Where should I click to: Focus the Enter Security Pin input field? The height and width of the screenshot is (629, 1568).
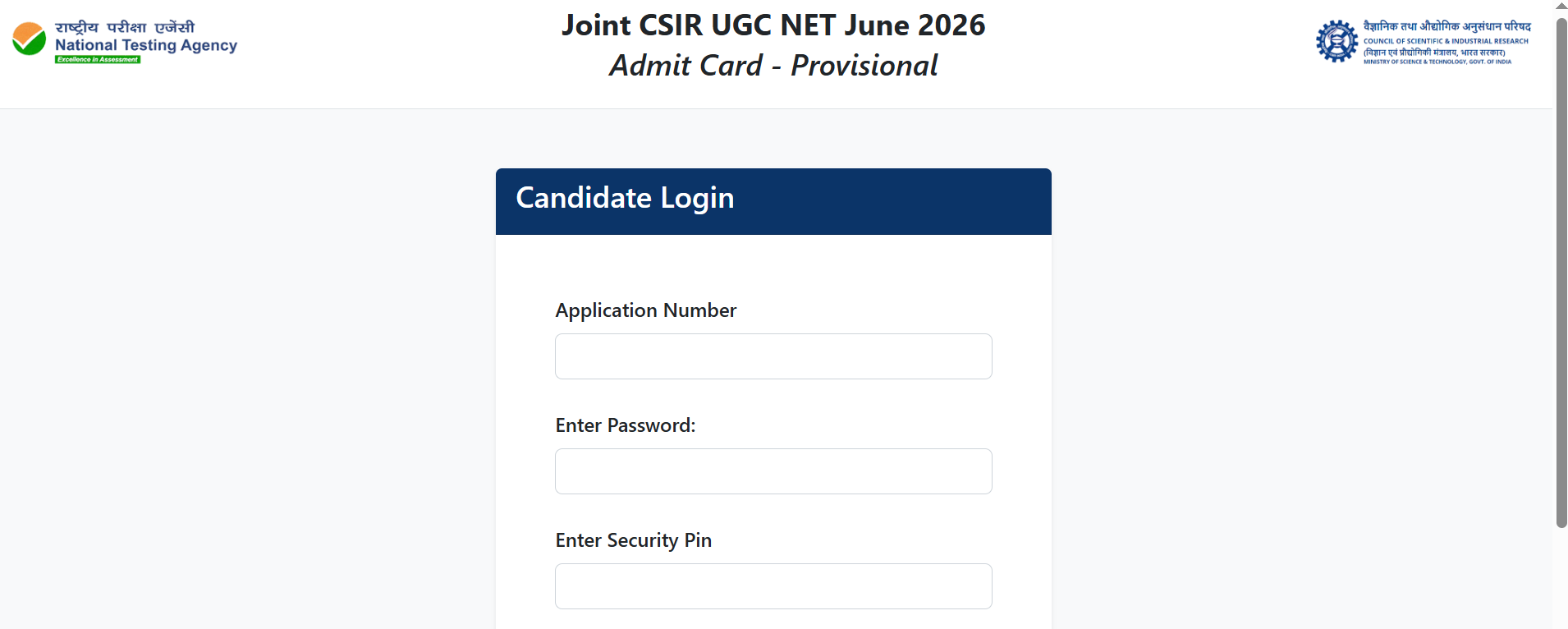773,586
